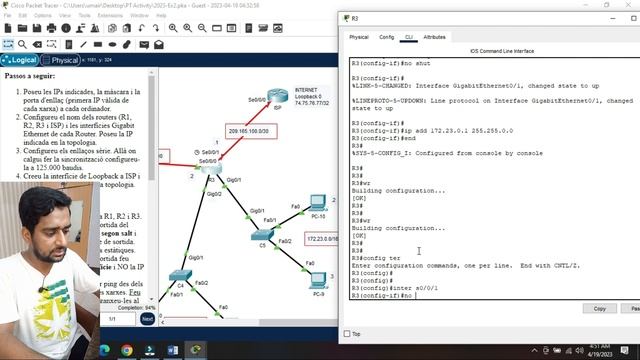The height and width of the screenshot is (360, 640).
Task: Open the Physical tab in R3 window
Action: pos(359,37)
